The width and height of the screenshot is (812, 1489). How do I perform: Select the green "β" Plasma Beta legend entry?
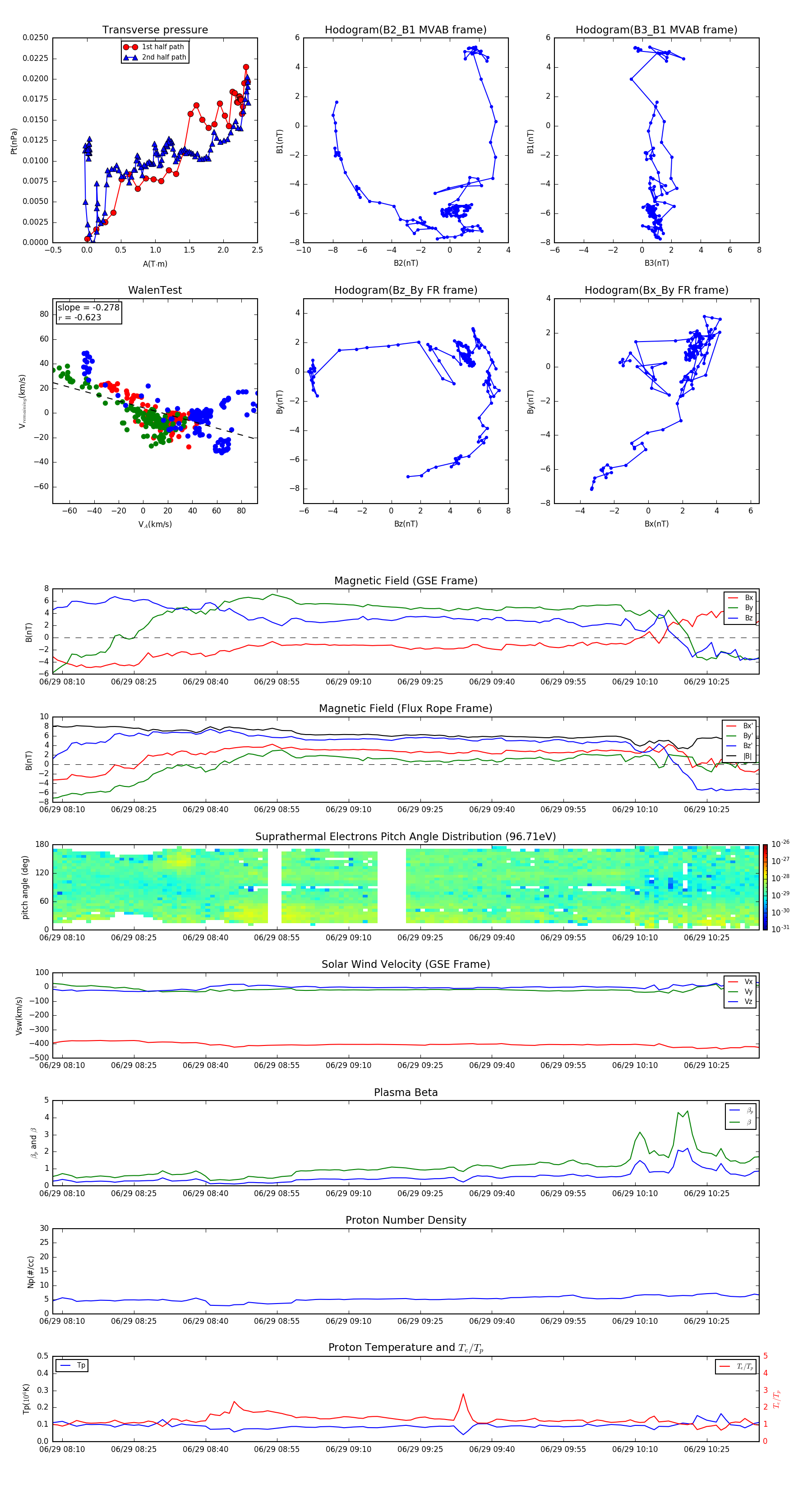pyautogui.click(x=742, y=1122)
